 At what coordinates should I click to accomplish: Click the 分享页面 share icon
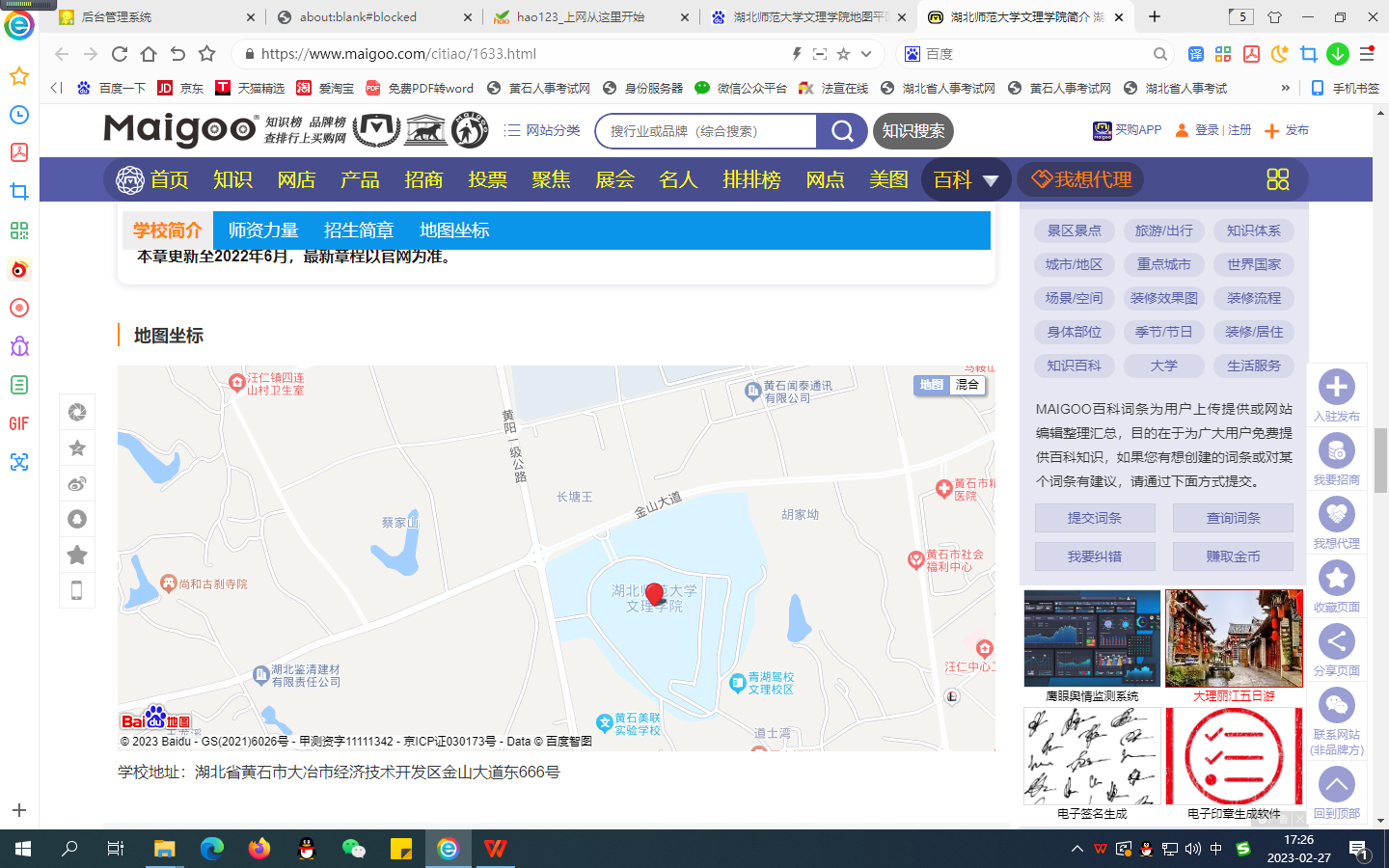click(1336, 642)
